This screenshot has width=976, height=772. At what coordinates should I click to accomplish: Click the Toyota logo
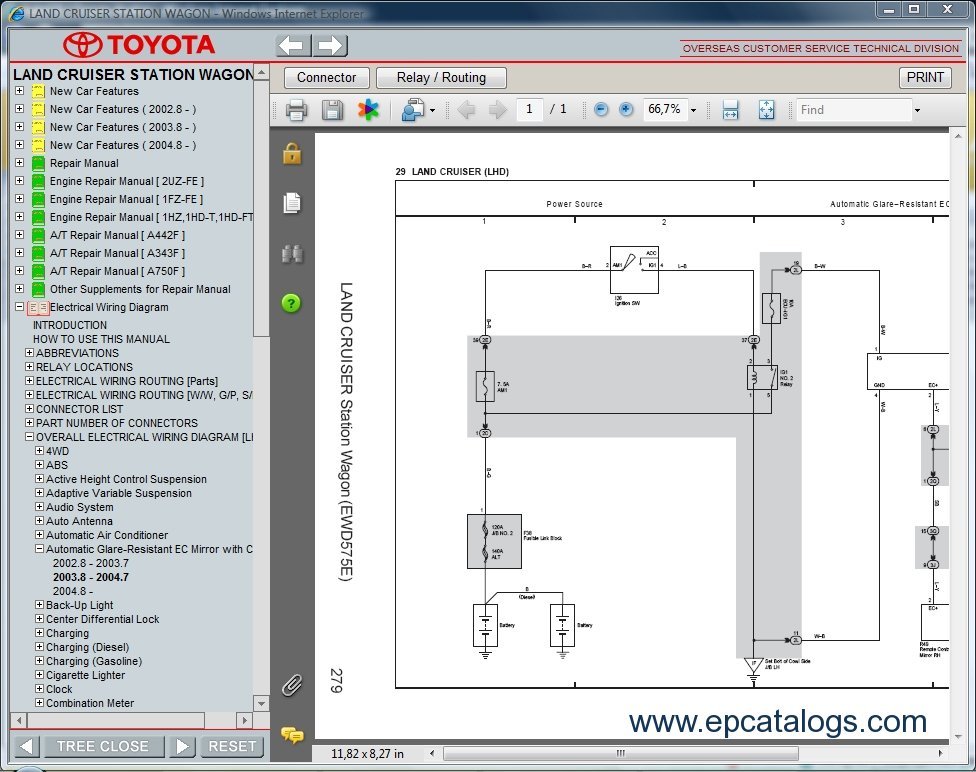(x=139, y=45)
